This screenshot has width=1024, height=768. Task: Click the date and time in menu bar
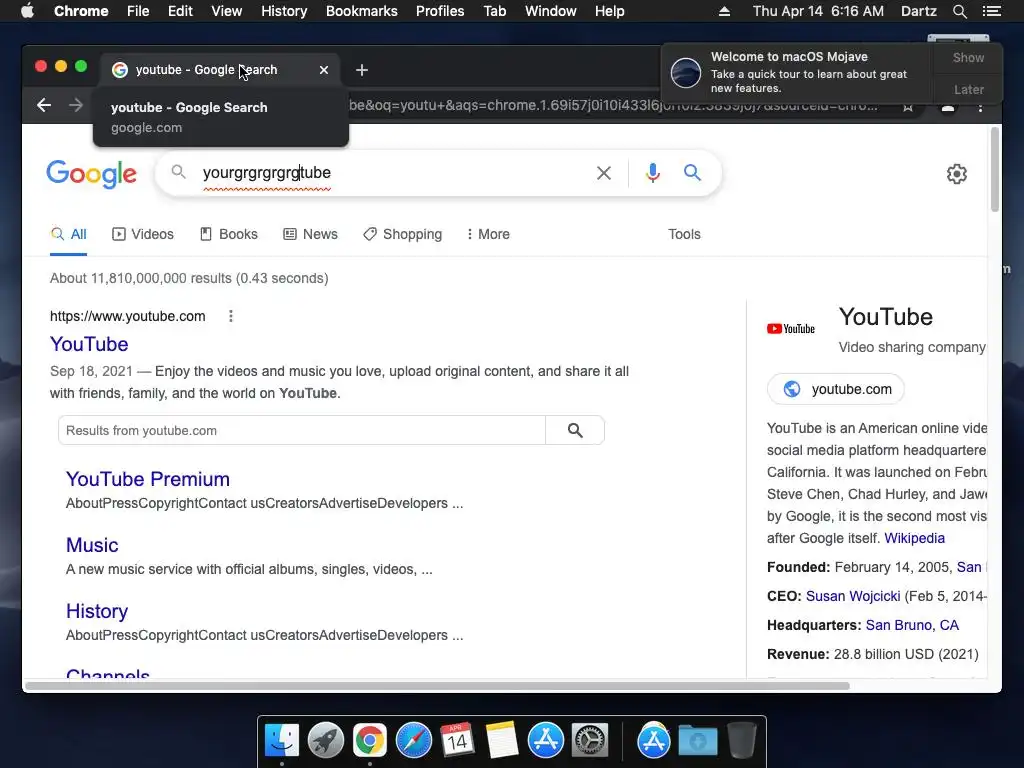coord(818,11)
